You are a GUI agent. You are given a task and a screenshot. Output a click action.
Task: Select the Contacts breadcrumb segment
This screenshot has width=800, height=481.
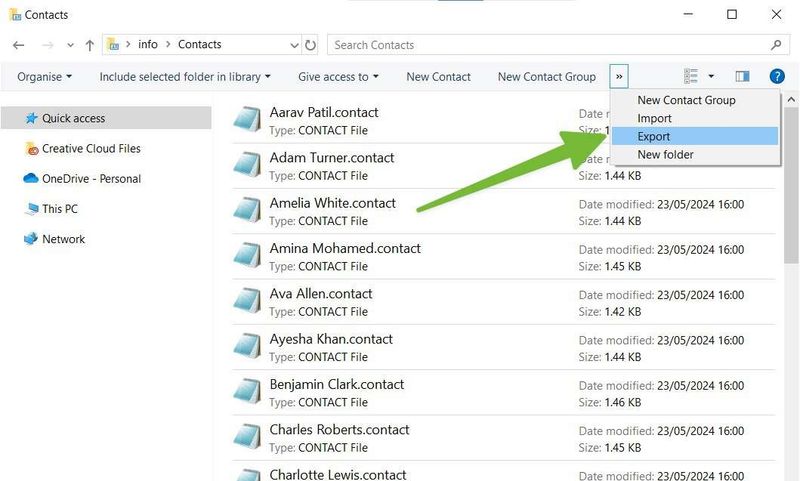tap(199, 44)
